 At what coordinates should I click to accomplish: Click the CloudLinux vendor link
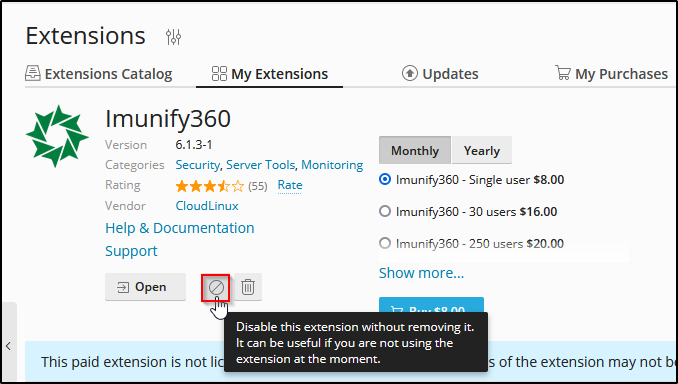(207, 205)
